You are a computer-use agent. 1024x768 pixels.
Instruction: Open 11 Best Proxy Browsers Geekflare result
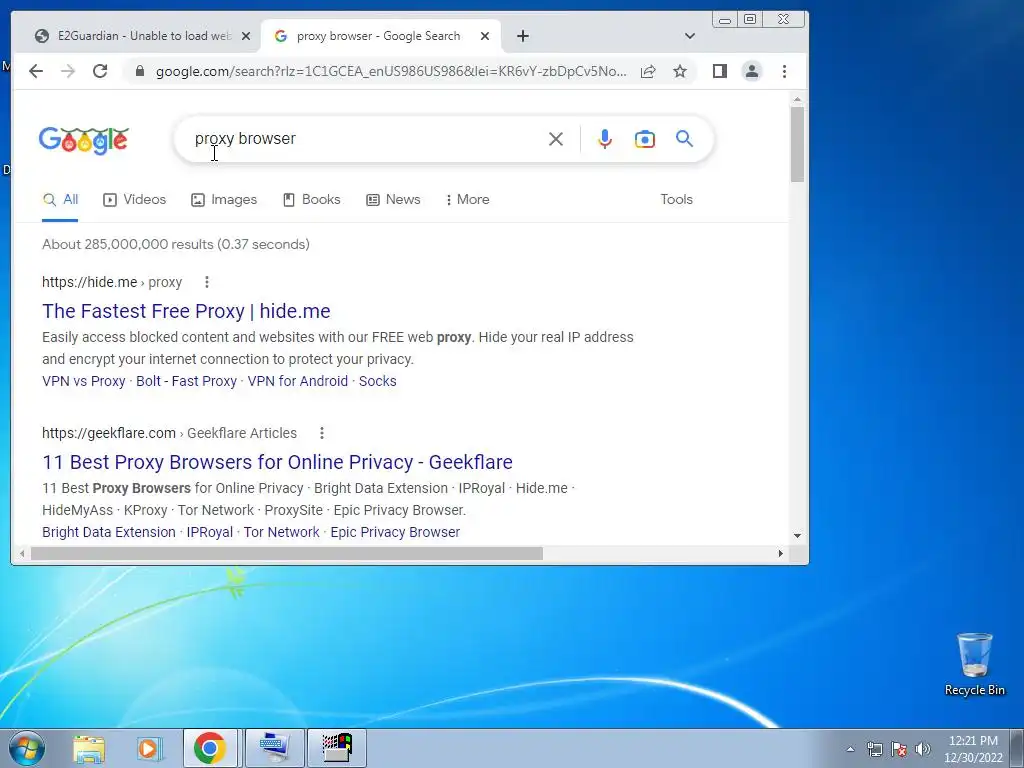coord(278,462)
